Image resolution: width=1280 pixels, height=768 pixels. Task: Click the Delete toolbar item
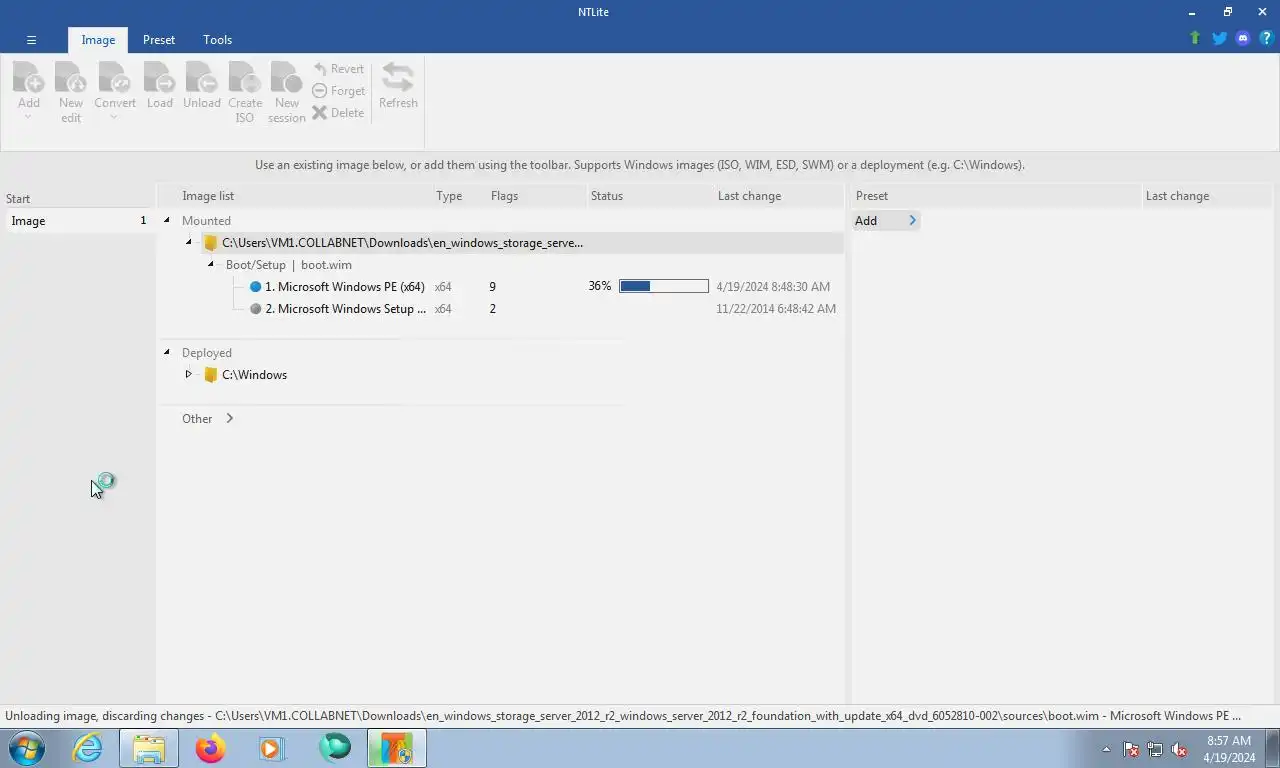click(x=338, y=113)
